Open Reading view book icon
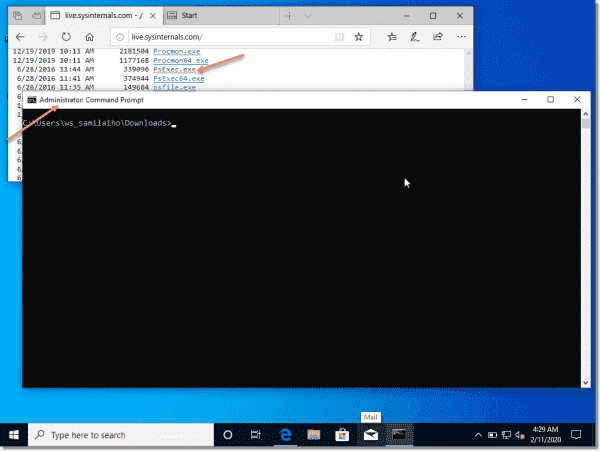Screen dimensions: 600x451 point(340,37)
